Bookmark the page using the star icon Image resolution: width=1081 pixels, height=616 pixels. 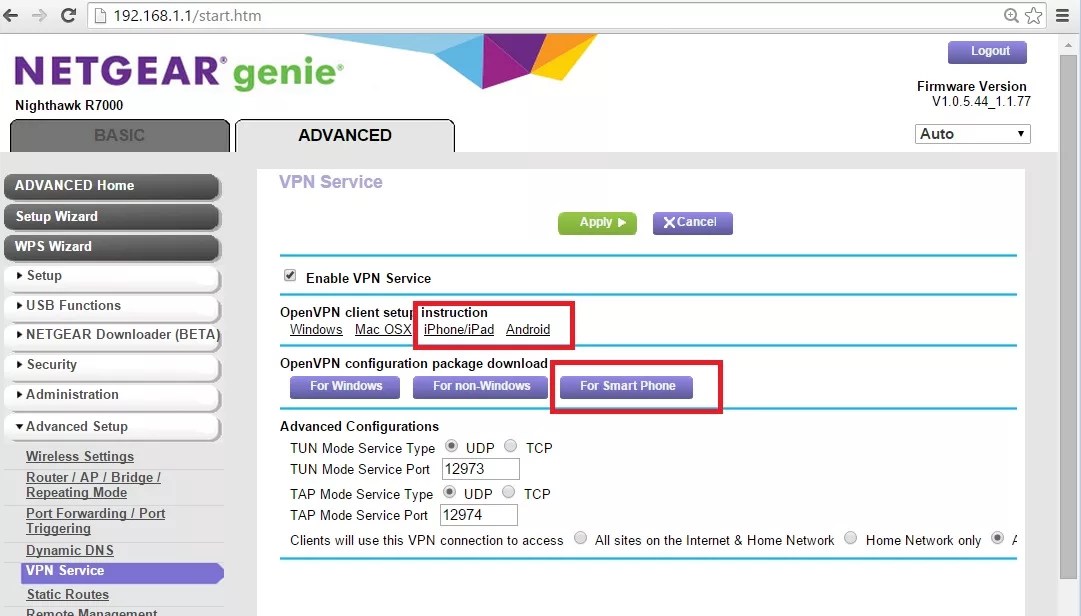click(1034, 15)
